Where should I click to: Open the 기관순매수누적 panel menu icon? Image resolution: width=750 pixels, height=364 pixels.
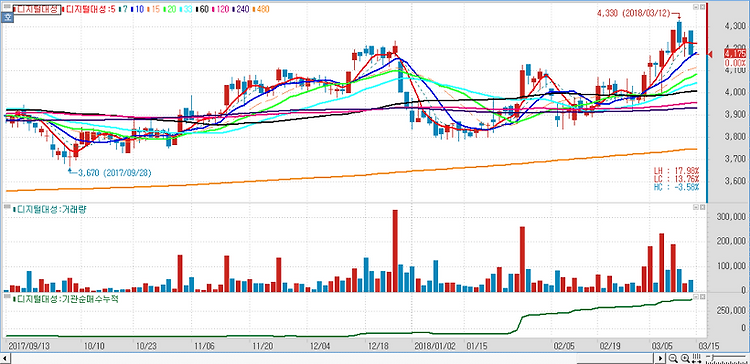(6, 297)
